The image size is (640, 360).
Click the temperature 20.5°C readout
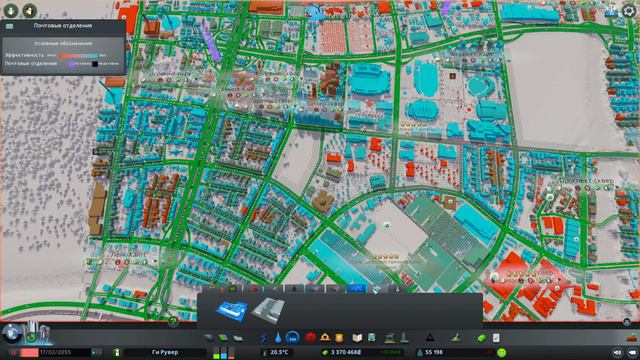point(279,352)
